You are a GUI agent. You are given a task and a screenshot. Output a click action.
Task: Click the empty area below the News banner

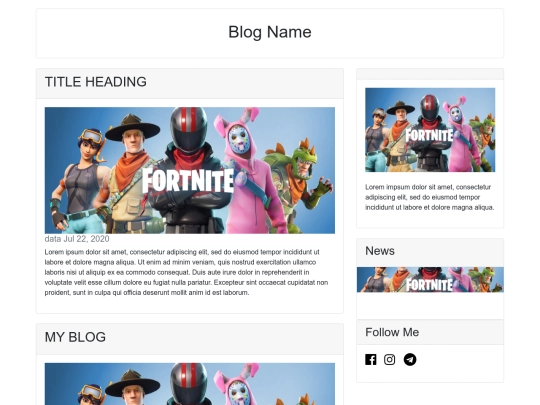coord(430,305)
